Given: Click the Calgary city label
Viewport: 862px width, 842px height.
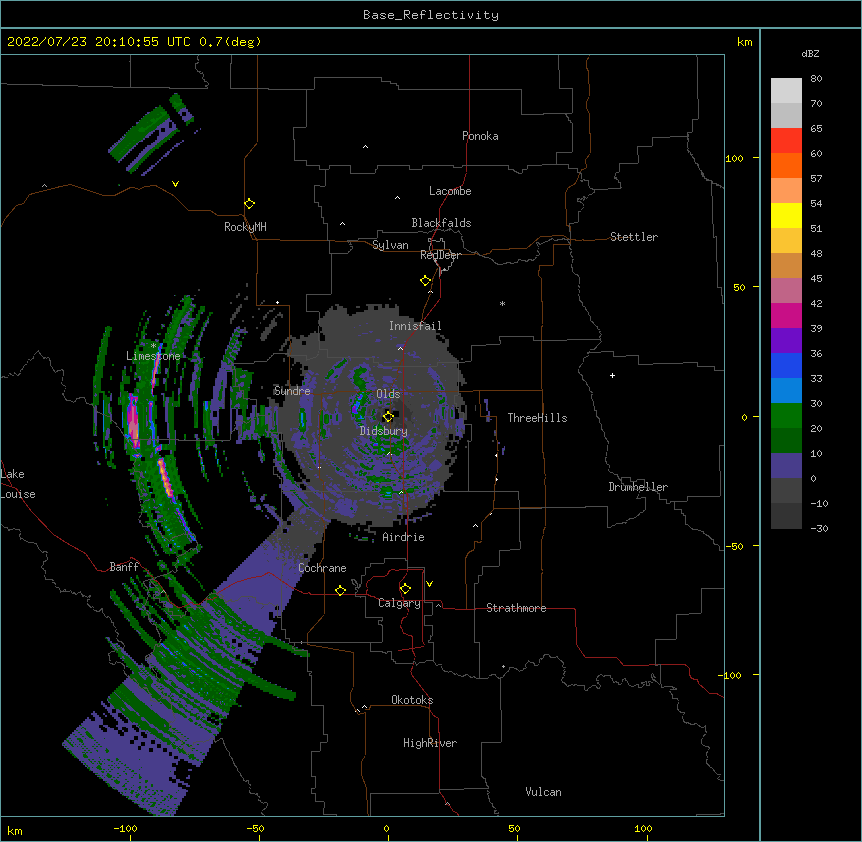Looking at the screenshot, I should point(400,603).
